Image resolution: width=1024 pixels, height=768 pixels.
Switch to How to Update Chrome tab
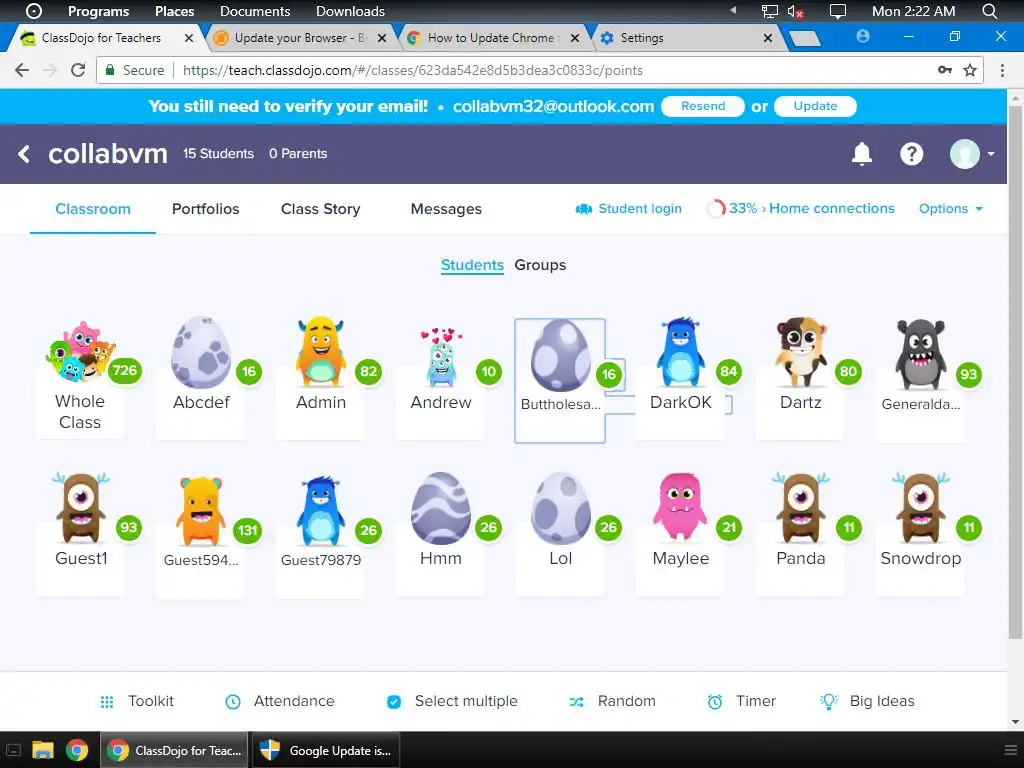(x=493, y=38)
